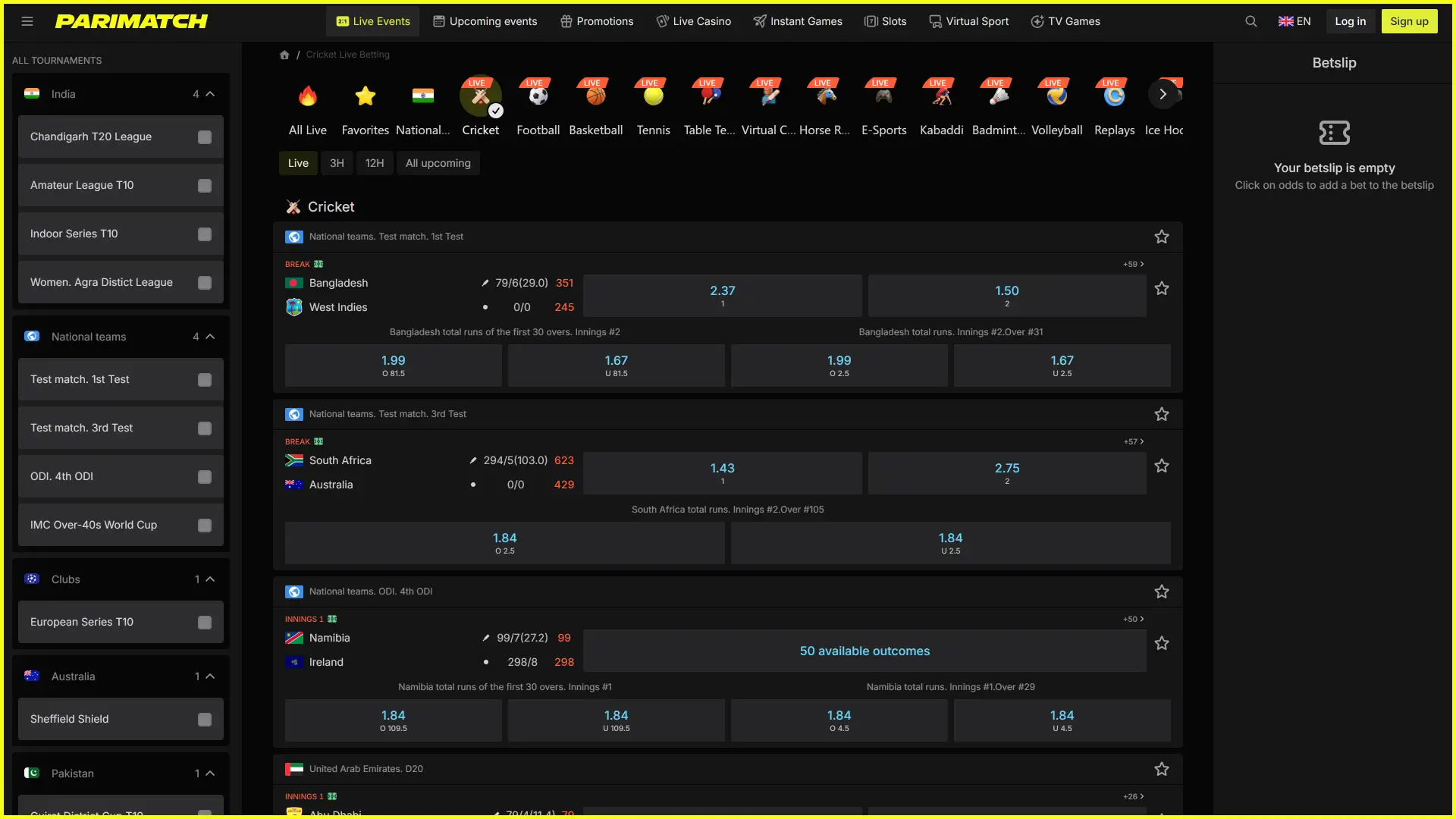Pick Namibia over 109.5 runs odds
Screen dimensions: 1456x819
(394, 720)
